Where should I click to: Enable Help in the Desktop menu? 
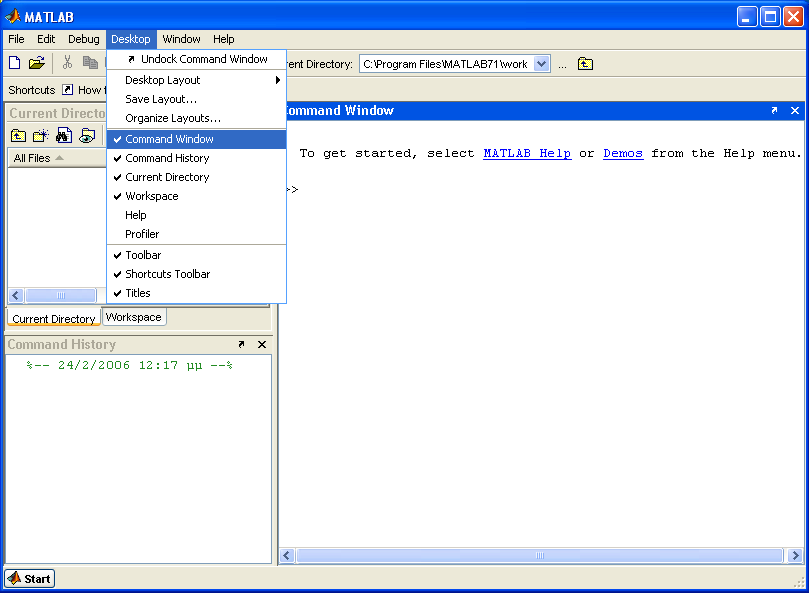click(x=197, y=215)
